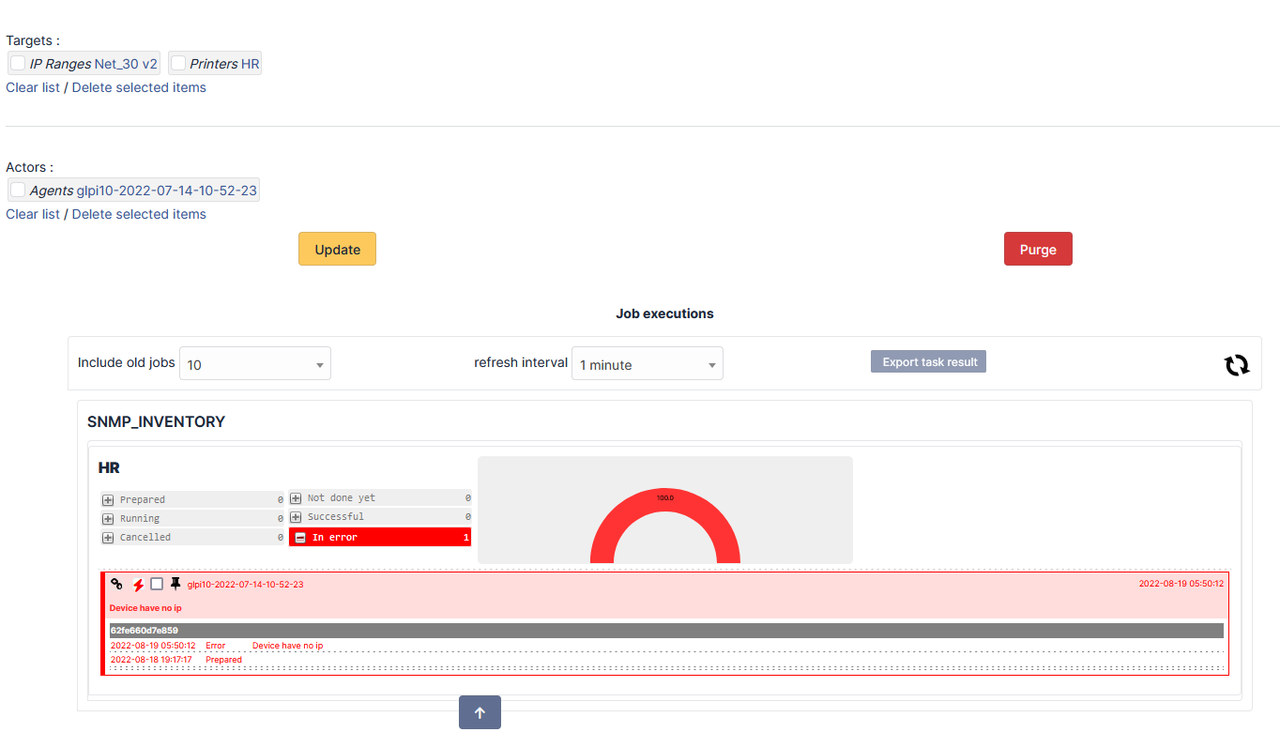The image size is (1280, 733).
Task: Expand the Successful status counter
Action: coord(296,516)
